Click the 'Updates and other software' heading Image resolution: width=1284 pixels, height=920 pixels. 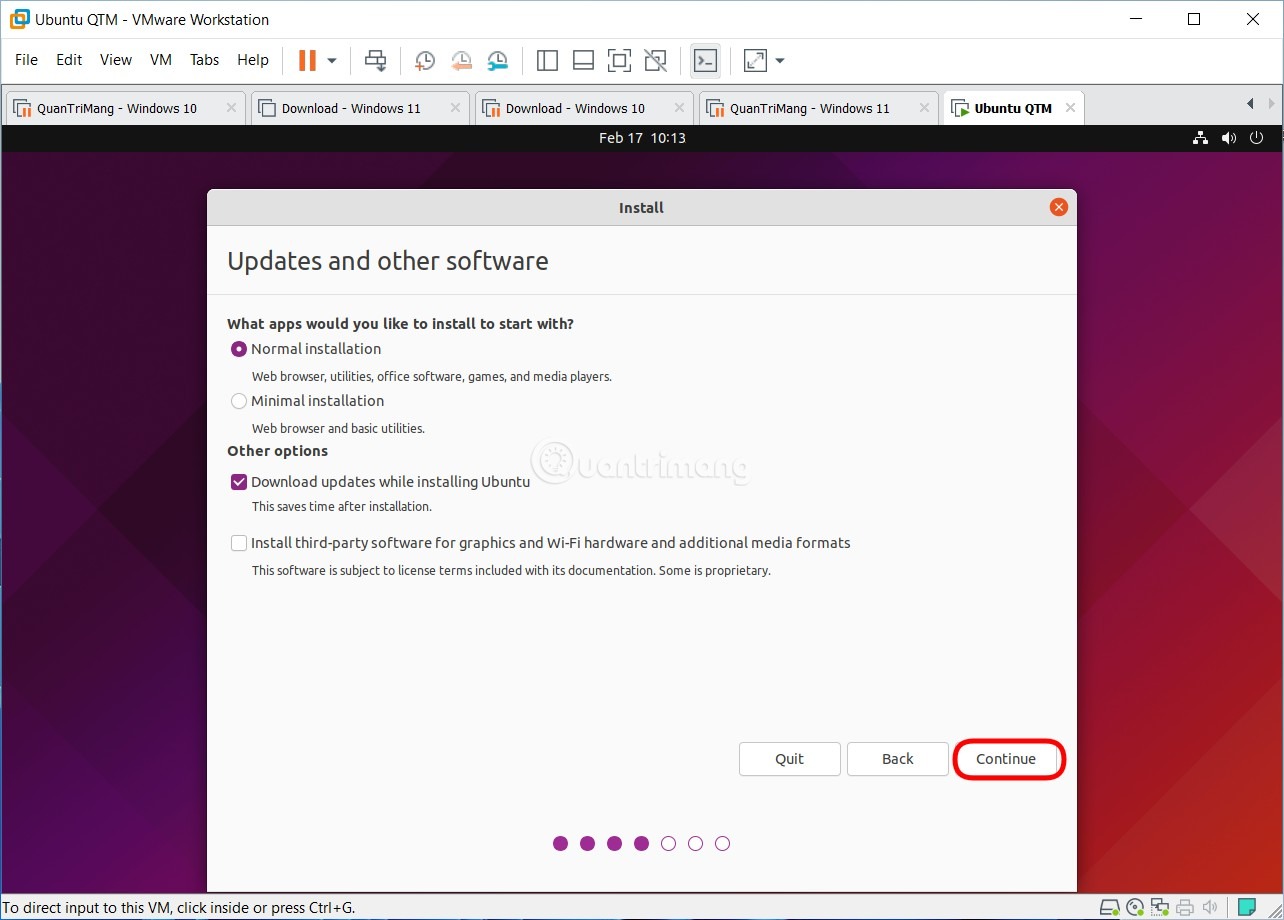388,261
